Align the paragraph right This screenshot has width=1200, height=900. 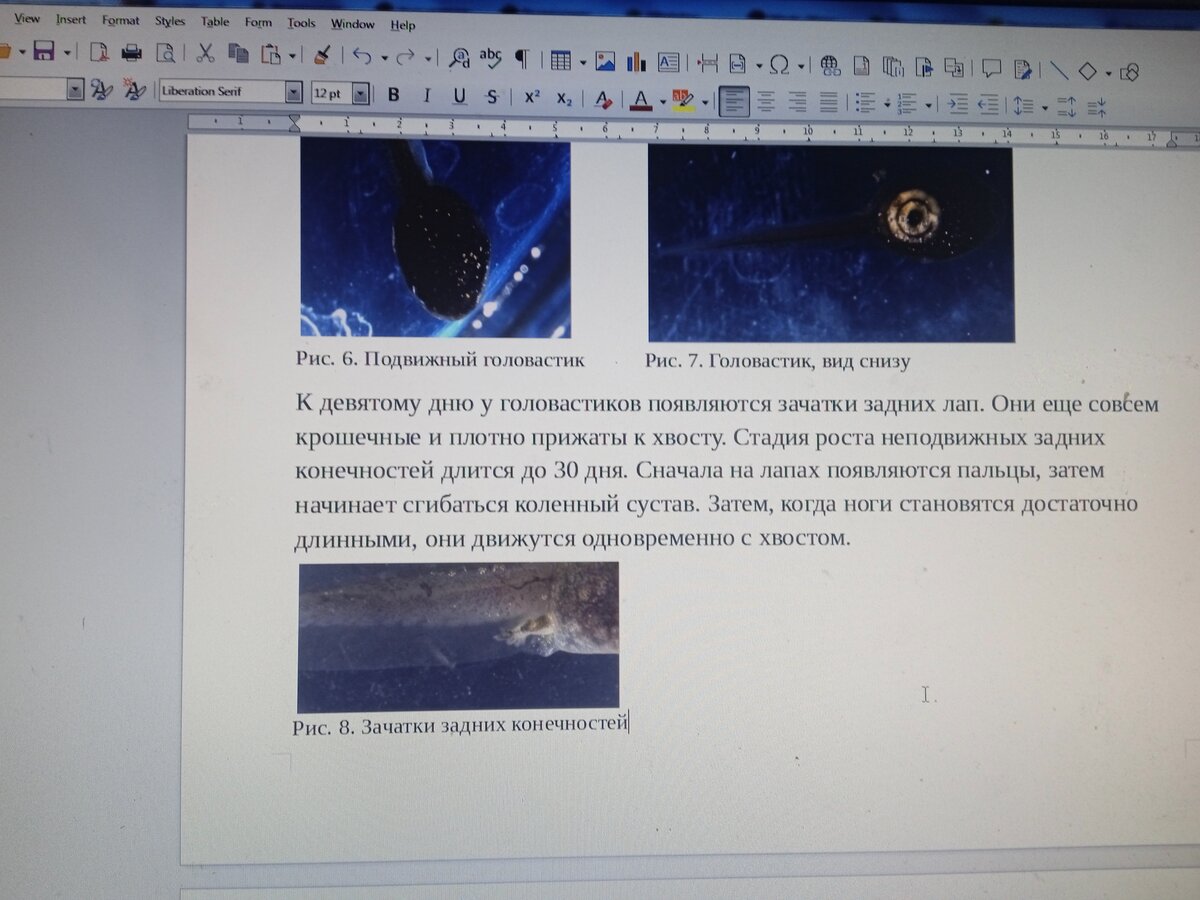click(797, 101)
